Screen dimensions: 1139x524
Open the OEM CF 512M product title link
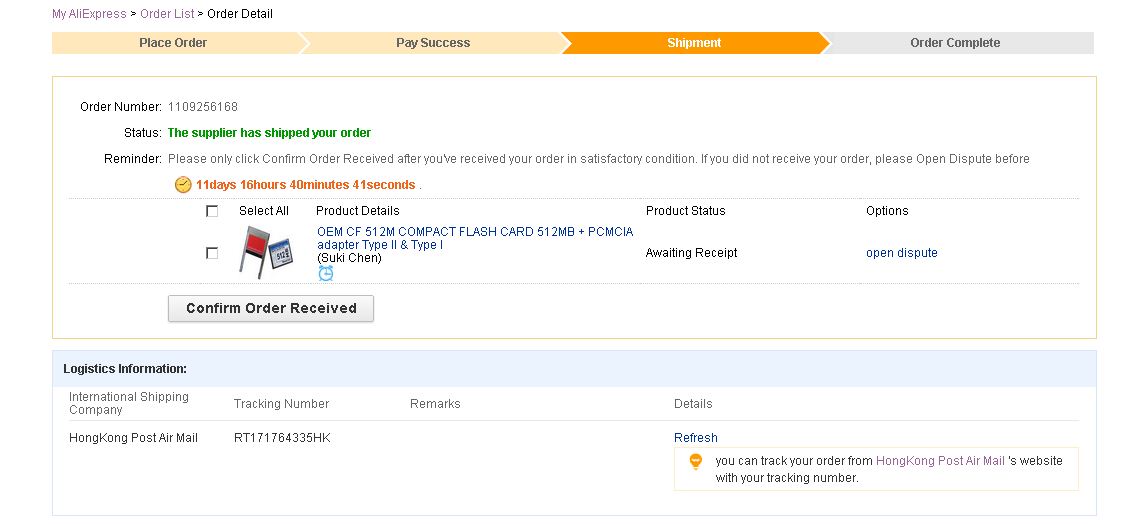474,238
